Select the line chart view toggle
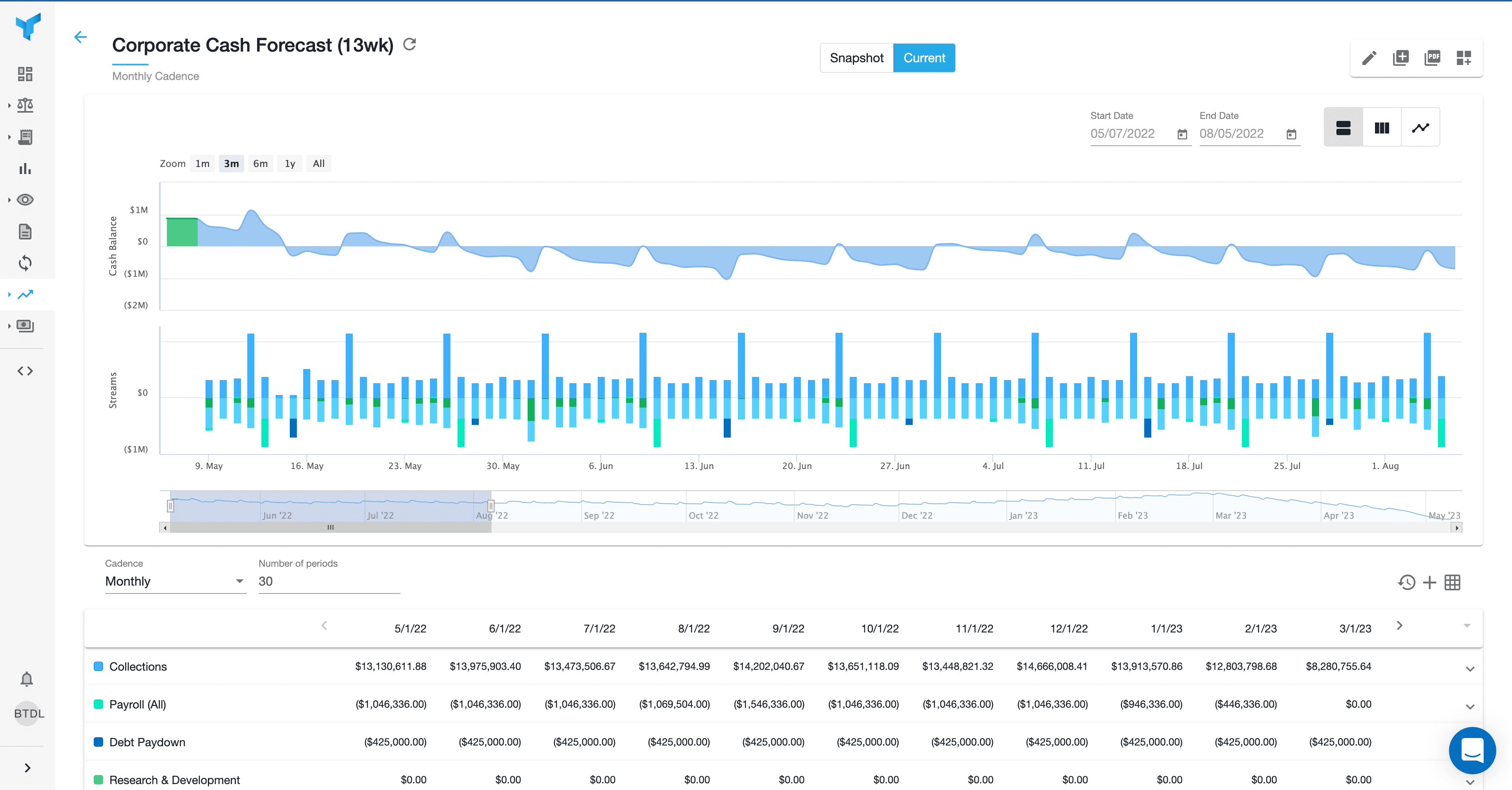Image resolution: width=1512 pixels, height=790 pixels. [1420, 127]
